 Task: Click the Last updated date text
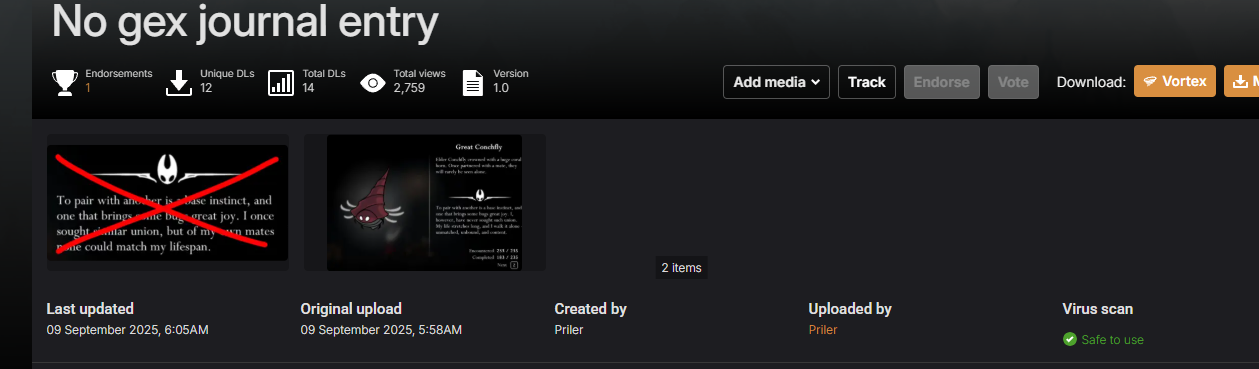coord(128,329)
